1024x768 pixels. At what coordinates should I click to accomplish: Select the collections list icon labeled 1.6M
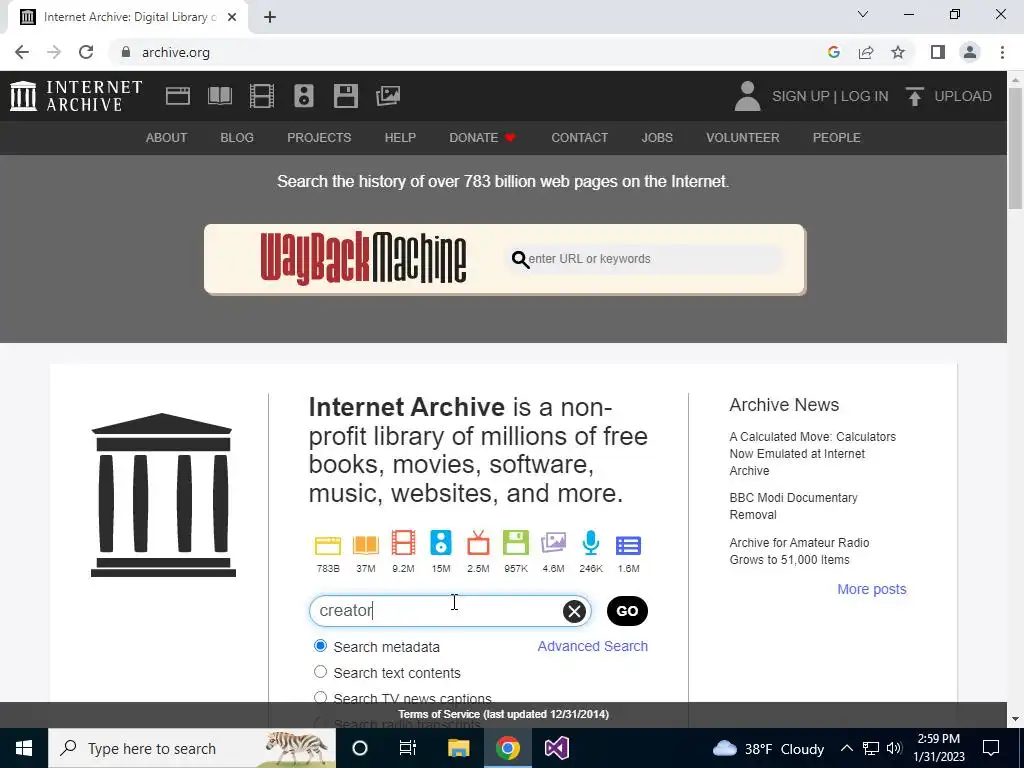[628, 545]
